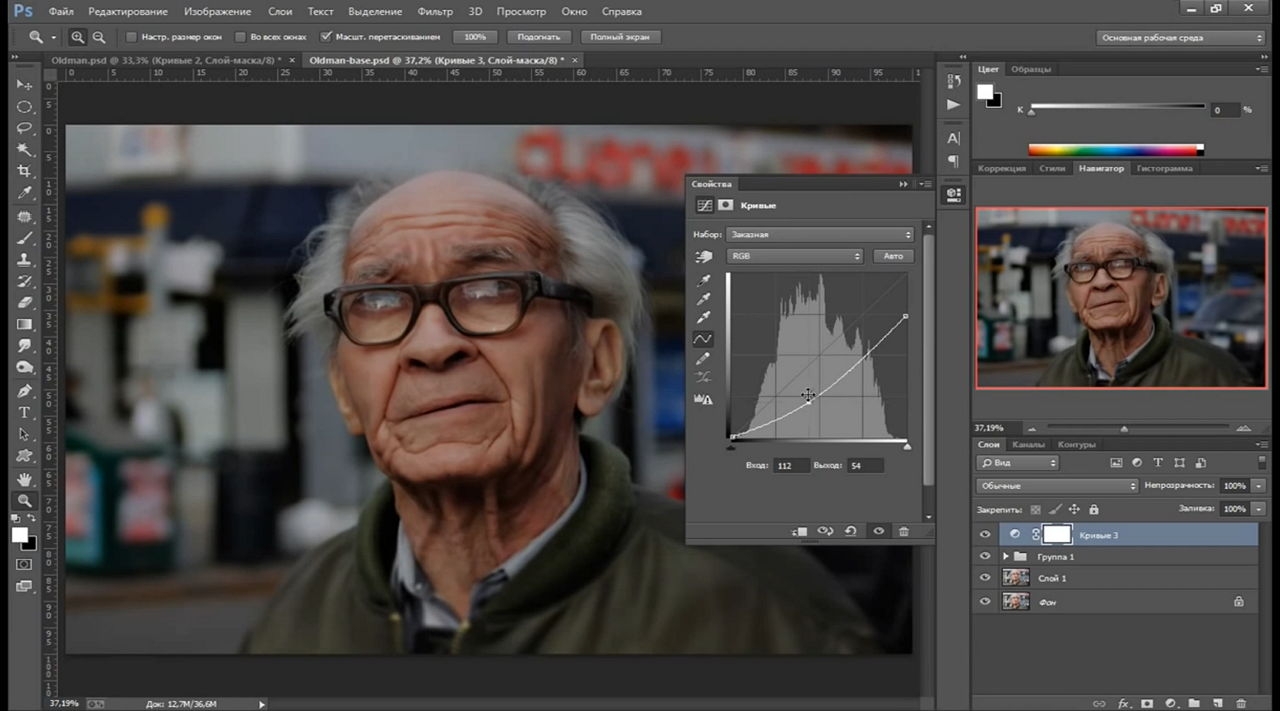The height and width of the screenshot is (711, 1280).
Task: Pick white point eyedropper in Curves
Action: pos(704,318)
